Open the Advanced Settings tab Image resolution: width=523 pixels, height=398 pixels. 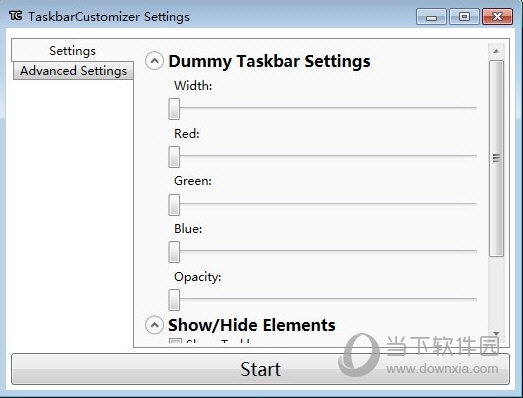73,71
